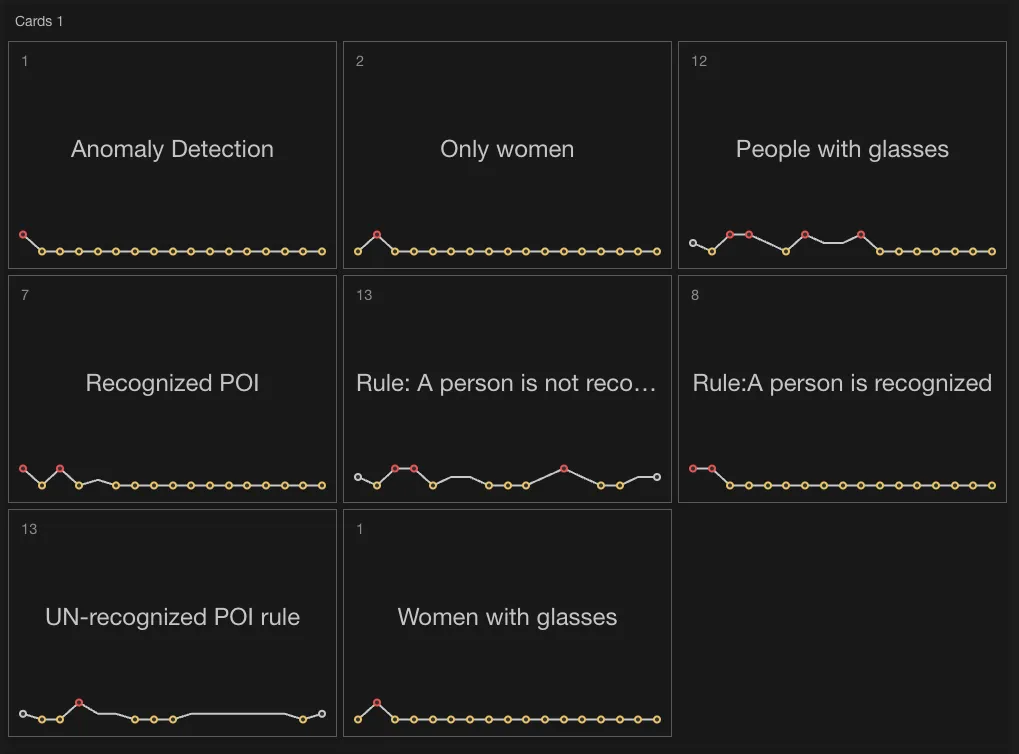Select the Rule: A person is not reco… card

click(507, 389)
